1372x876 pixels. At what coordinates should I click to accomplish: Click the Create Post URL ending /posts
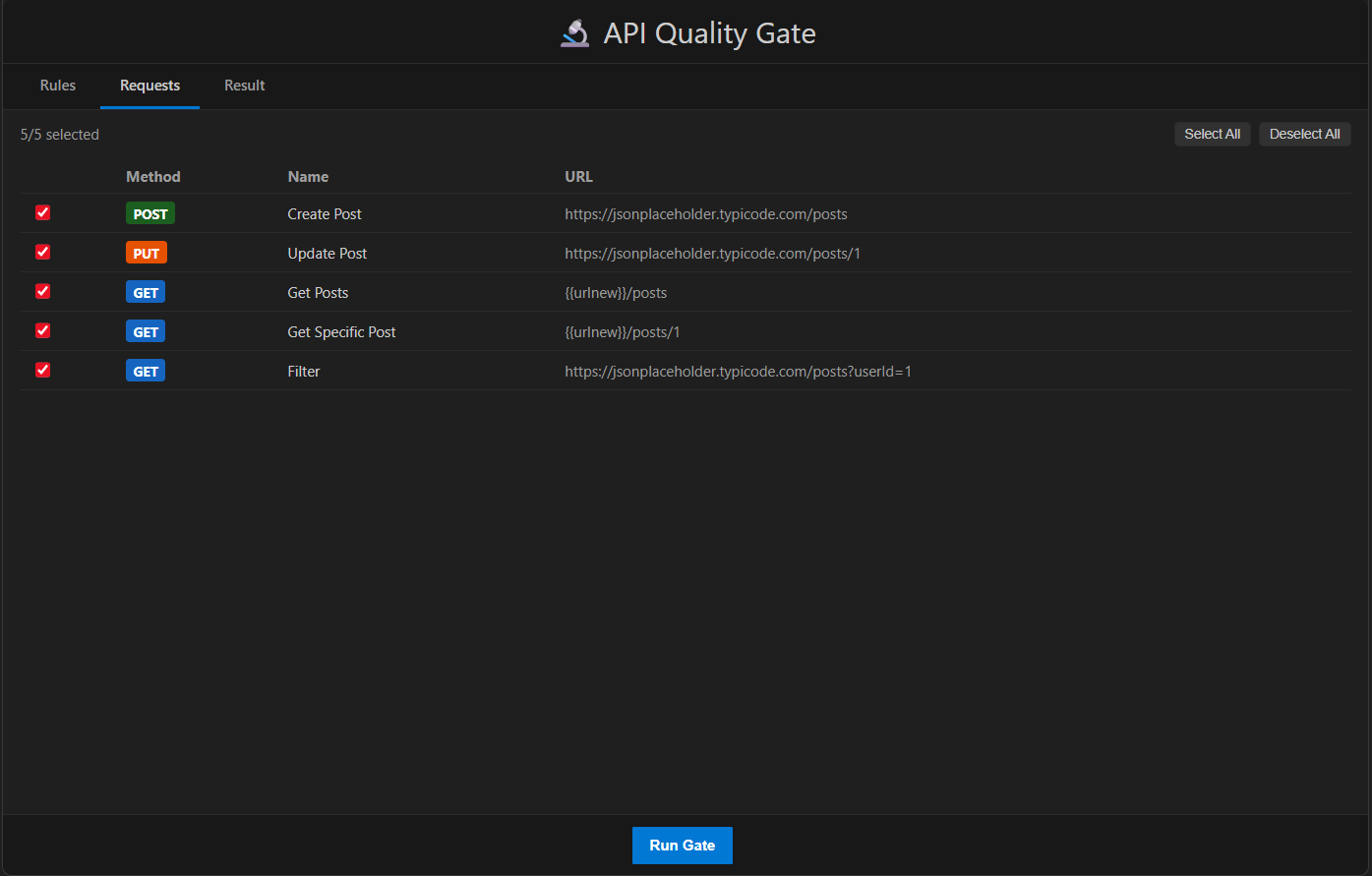pyautogui.click(x=706, y=213)
